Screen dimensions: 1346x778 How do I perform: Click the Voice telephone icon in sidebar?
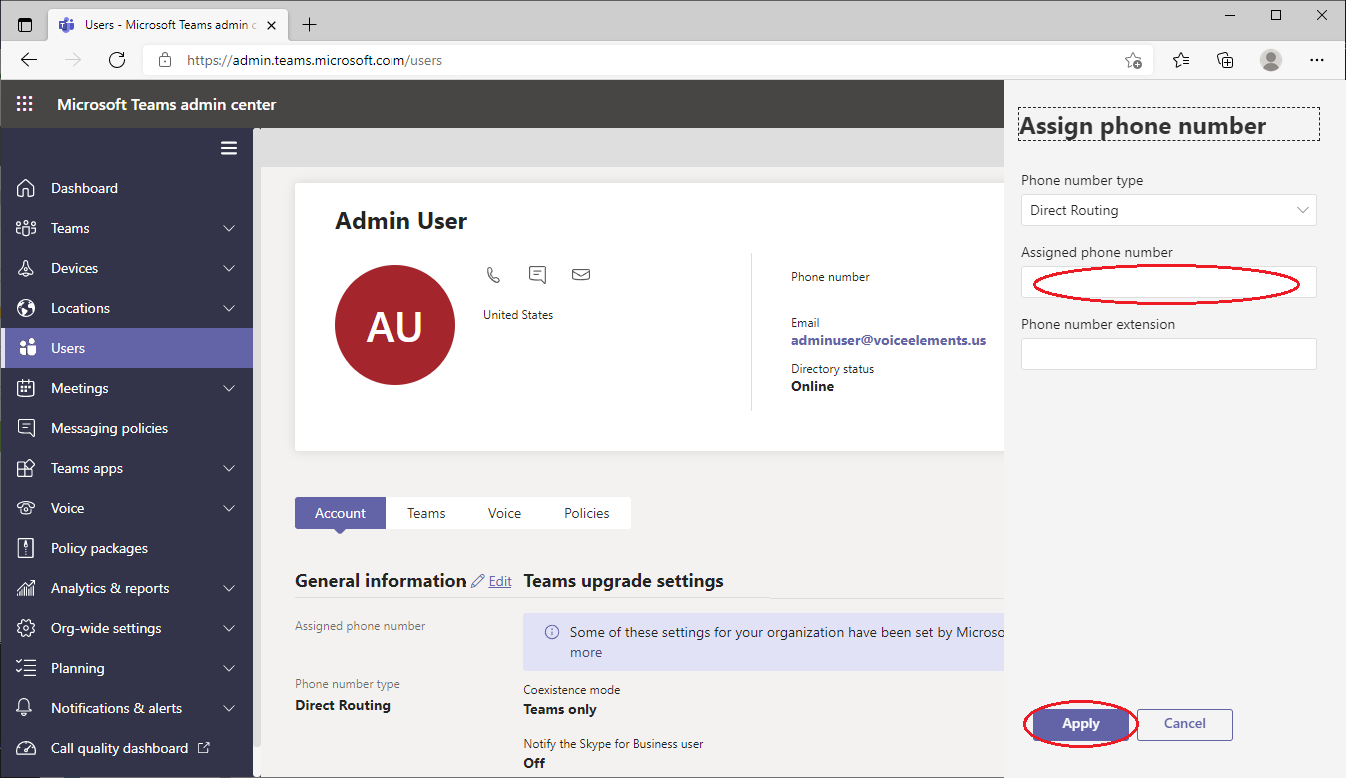pyautogui.click(x=26, y=508)
